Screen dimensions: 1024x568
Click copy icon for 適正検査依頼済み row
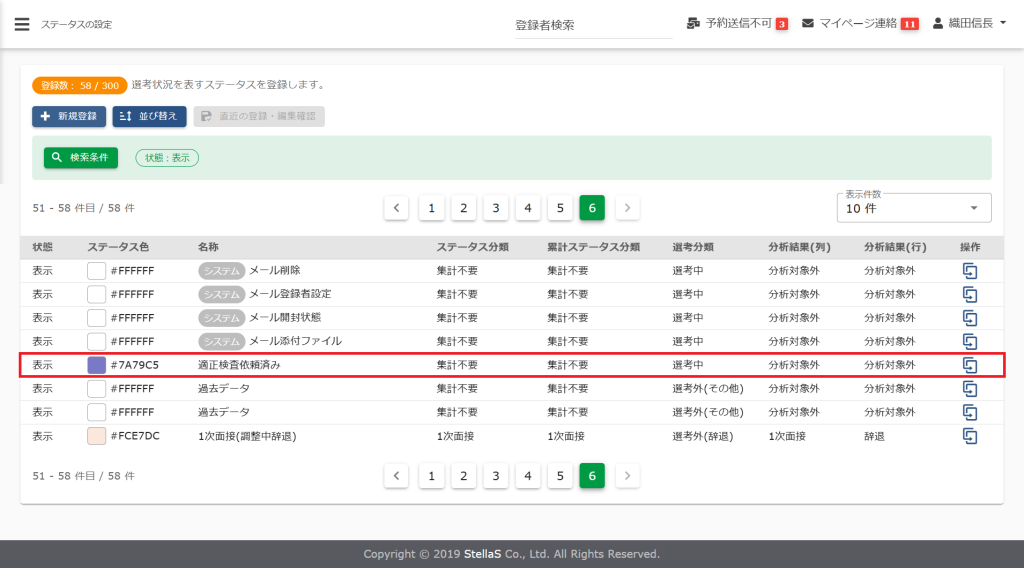[x=969, y=365]
